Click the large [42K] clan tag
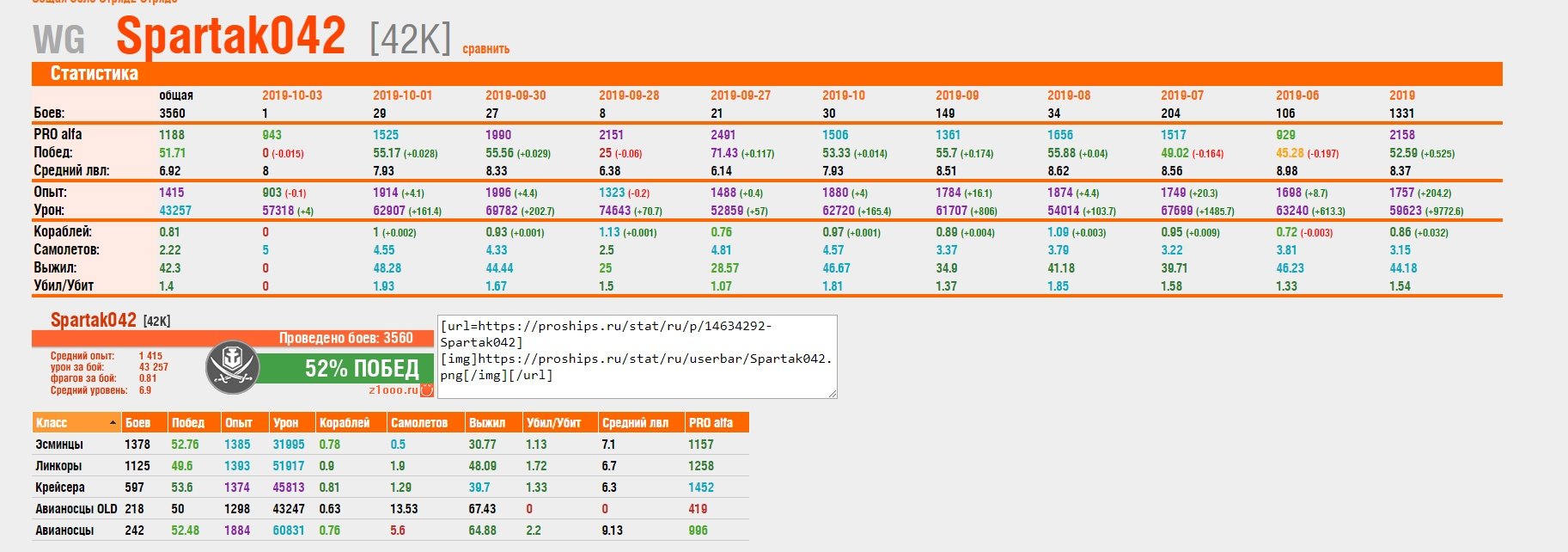 411,39
